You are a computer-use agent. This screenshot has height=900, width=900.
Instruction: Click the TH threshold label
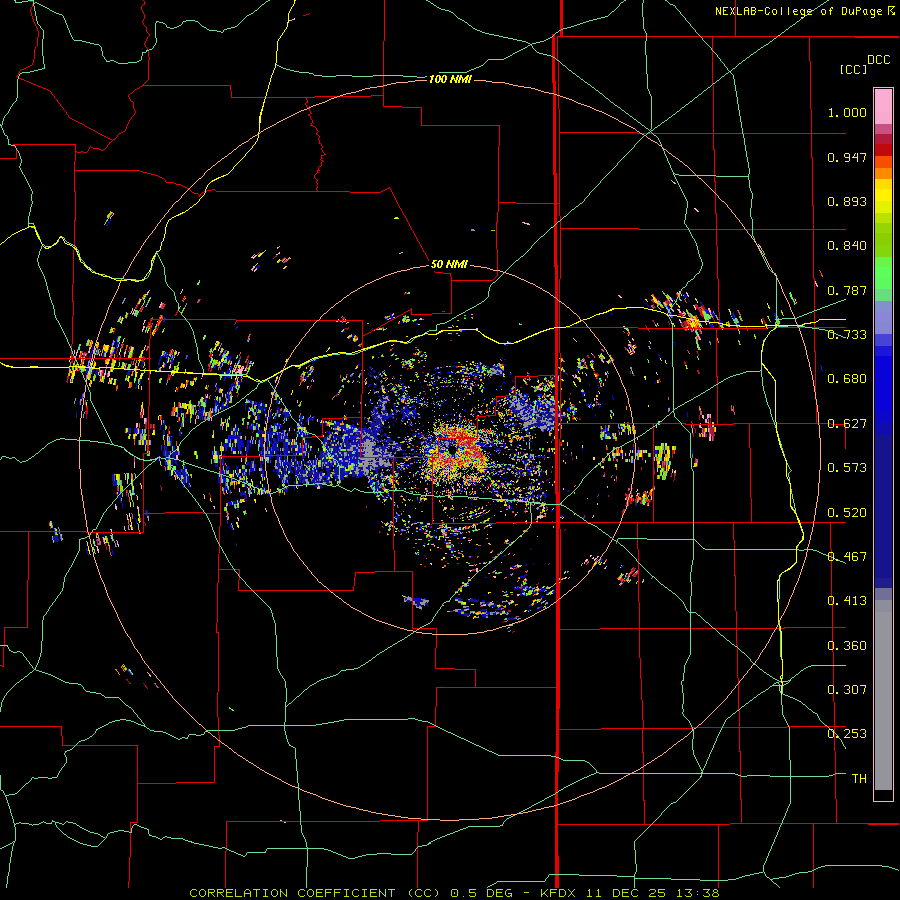859,779
